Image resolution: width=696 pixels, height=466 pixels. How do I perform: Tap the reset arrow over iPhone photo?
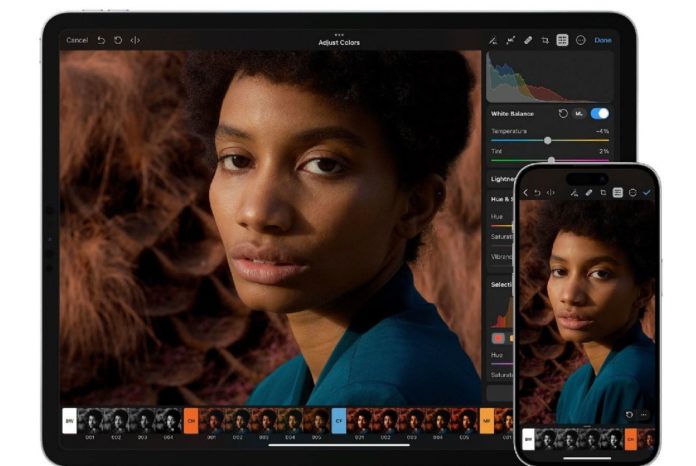[x=629, y=415]
